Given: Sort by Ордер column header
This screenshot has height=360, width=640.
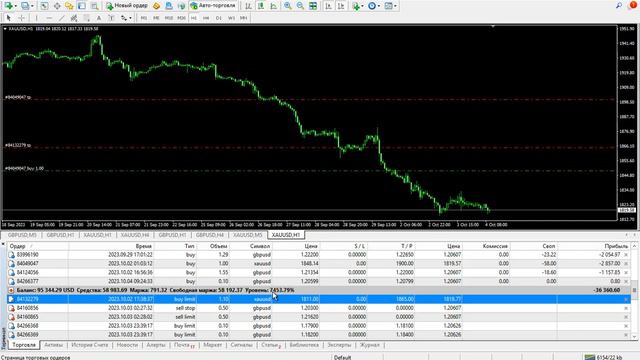Looking at the screenshot, I should [x=18, y=246].
